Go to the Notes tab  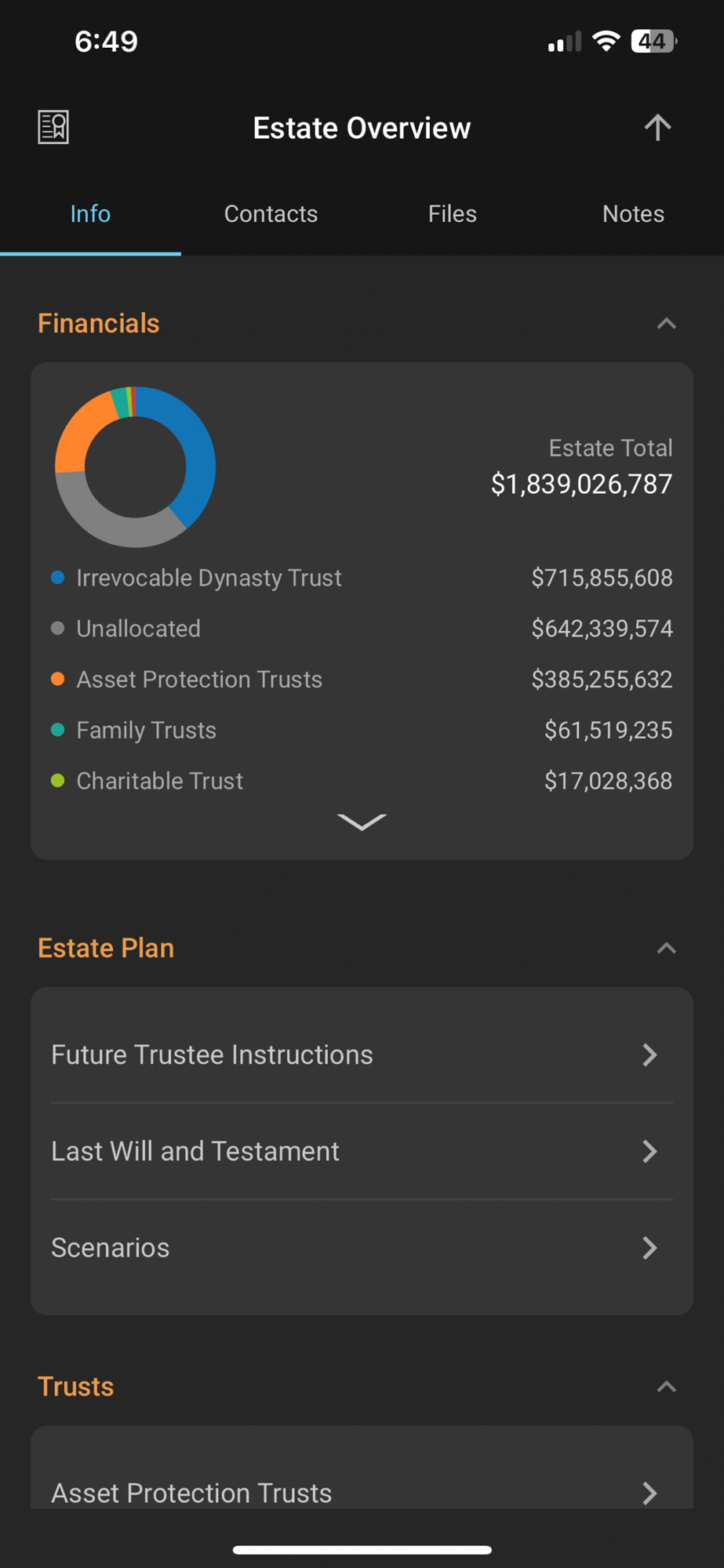(x=633, y=214)
